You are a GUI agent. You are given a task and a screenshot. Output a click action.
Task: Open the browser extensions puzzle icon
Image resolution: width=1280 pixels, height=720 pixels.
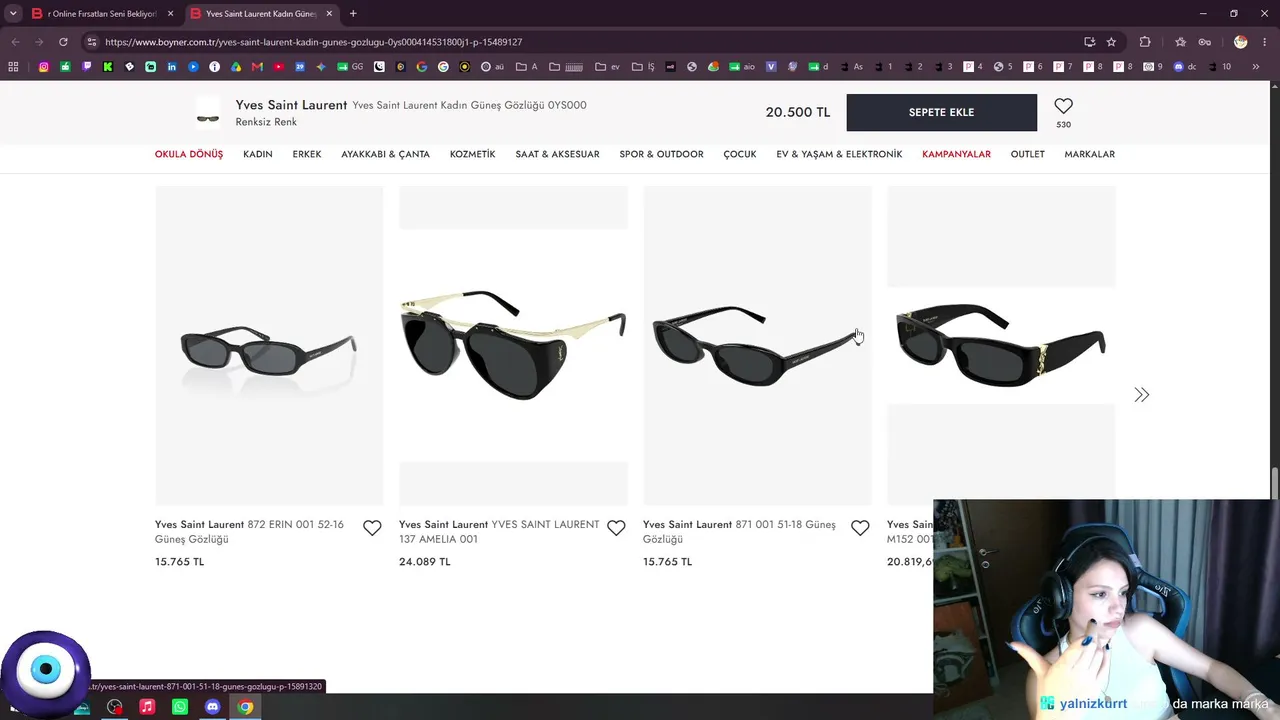(x=1145, y=42)
